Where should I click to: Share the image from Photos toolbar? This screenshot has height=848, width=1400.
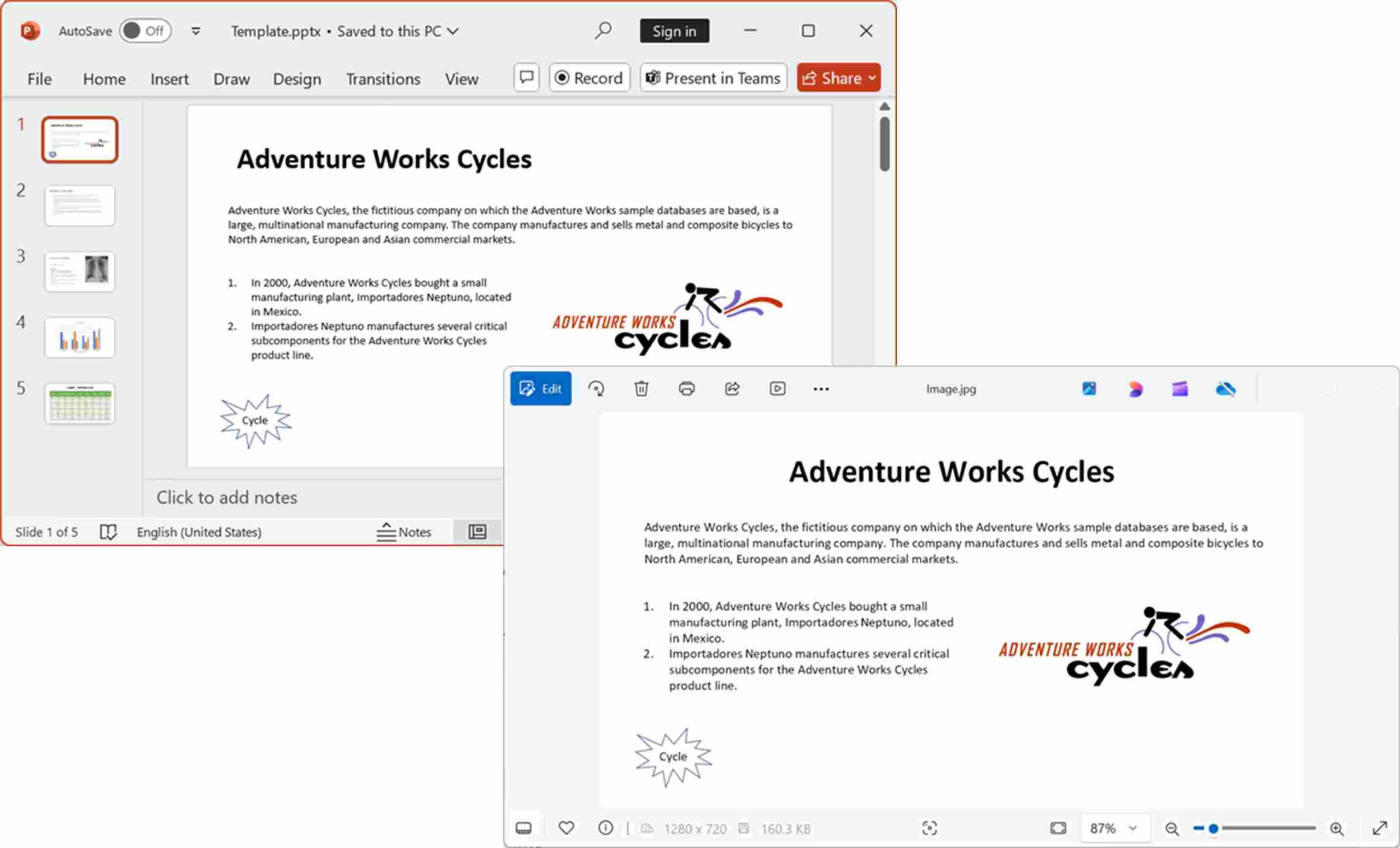732,389
